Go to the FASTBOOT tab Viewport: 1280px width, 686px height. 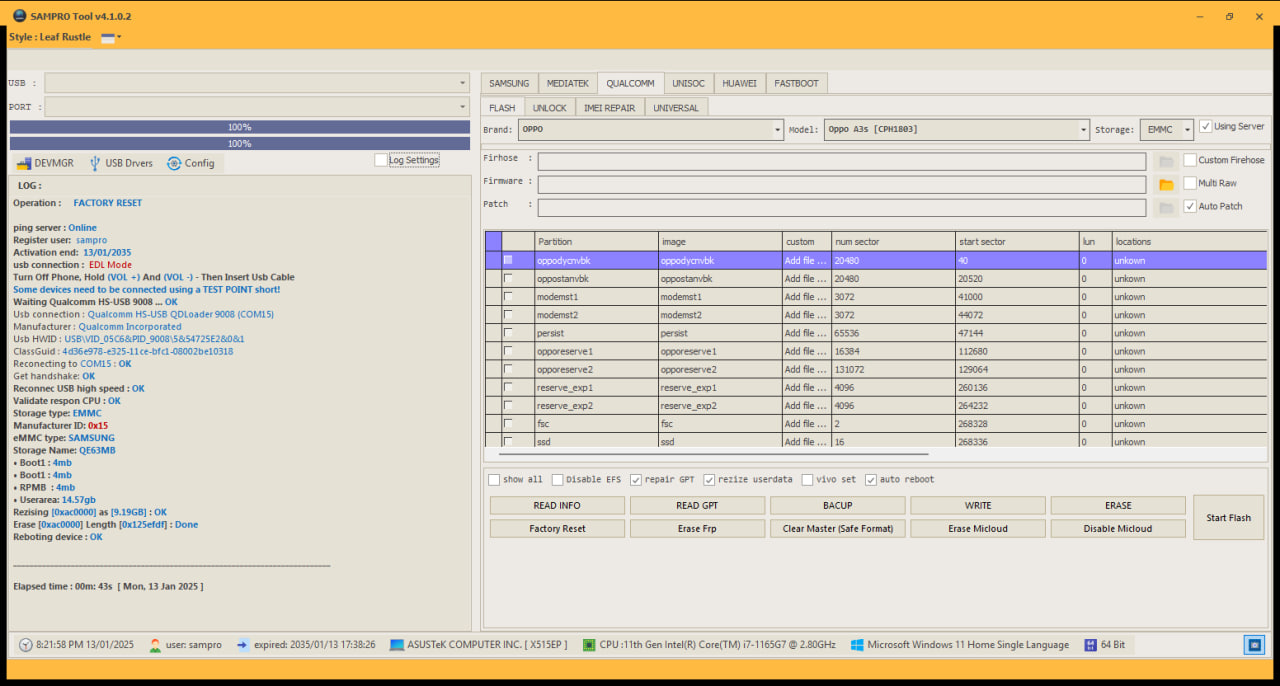797,83
